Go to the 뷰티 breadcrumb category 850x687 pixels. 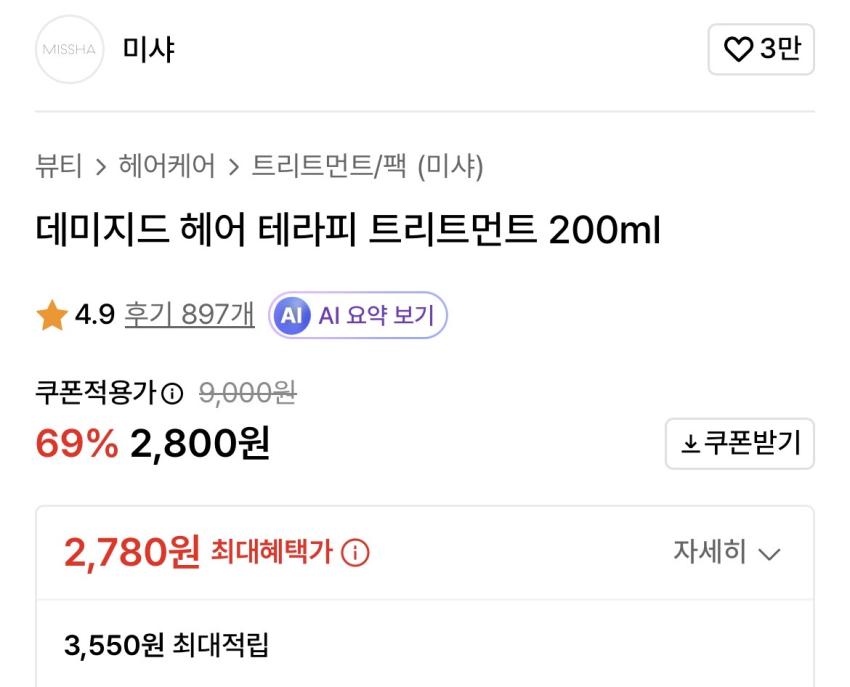[x=59, y=165]
